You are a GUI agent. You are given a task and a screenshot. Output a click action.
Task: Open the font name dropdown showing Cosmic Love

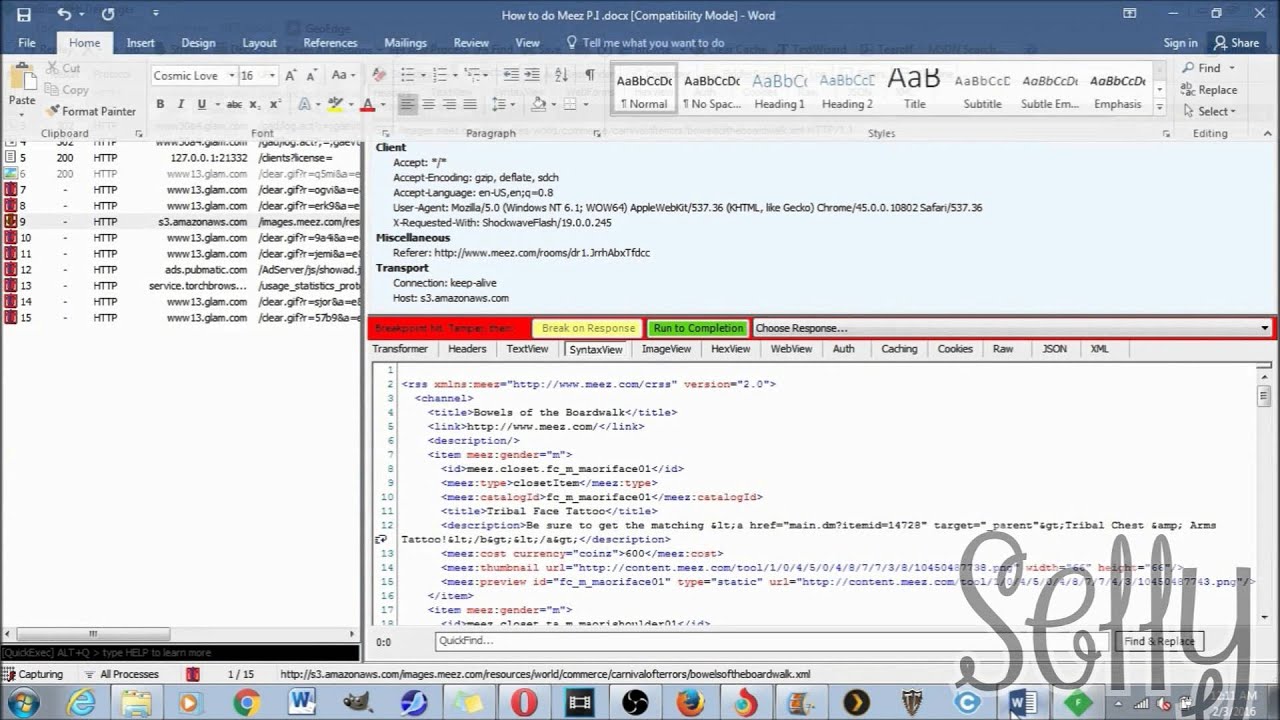point(231,75)
